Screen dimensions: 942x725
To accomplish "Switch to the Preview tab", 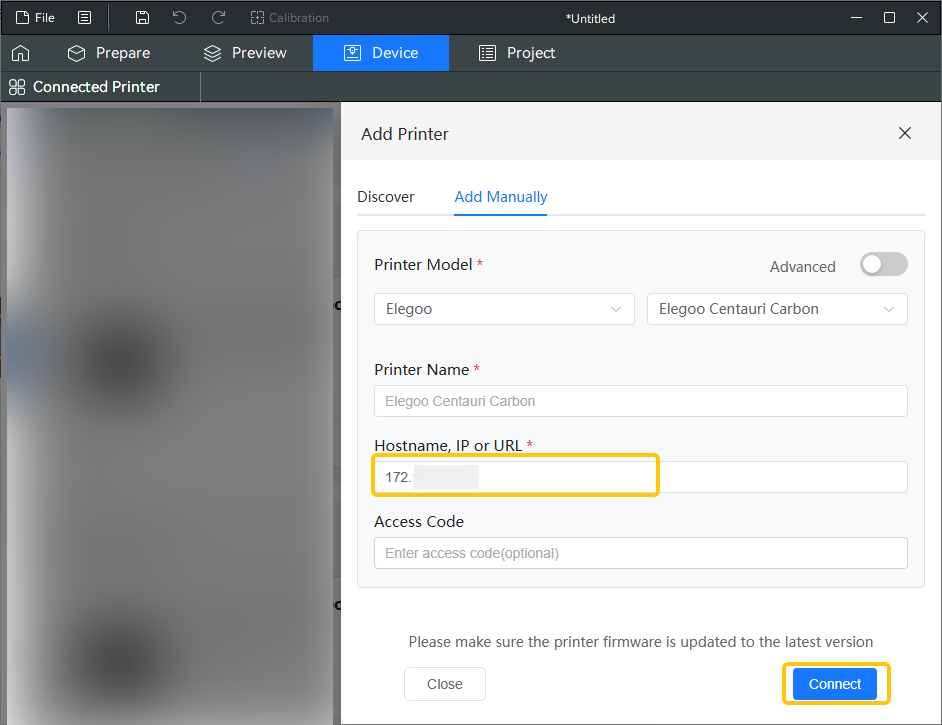I will (245, 53).
